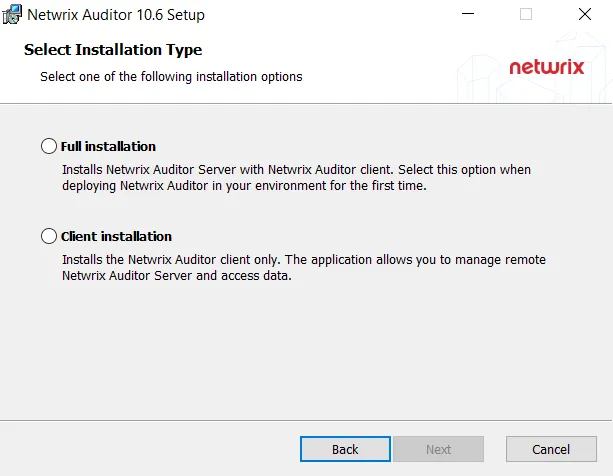Click the greyed-out Next button
613x476 pixels.
(438, 449)
